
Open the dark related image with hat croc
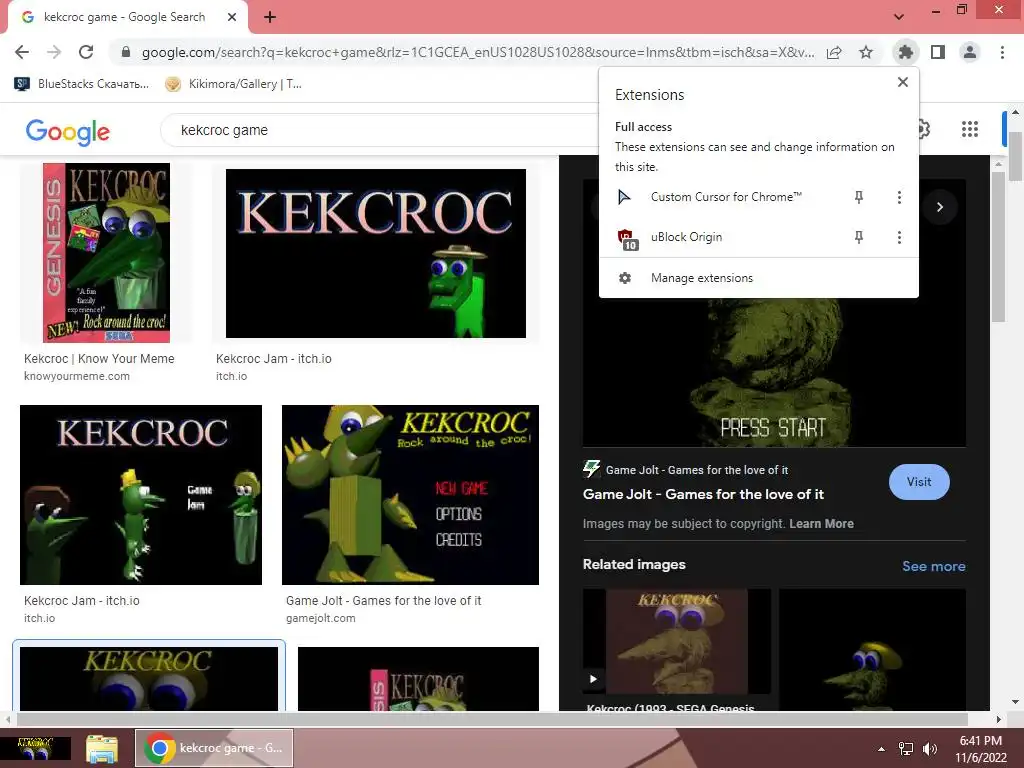(x=872, y=649)
